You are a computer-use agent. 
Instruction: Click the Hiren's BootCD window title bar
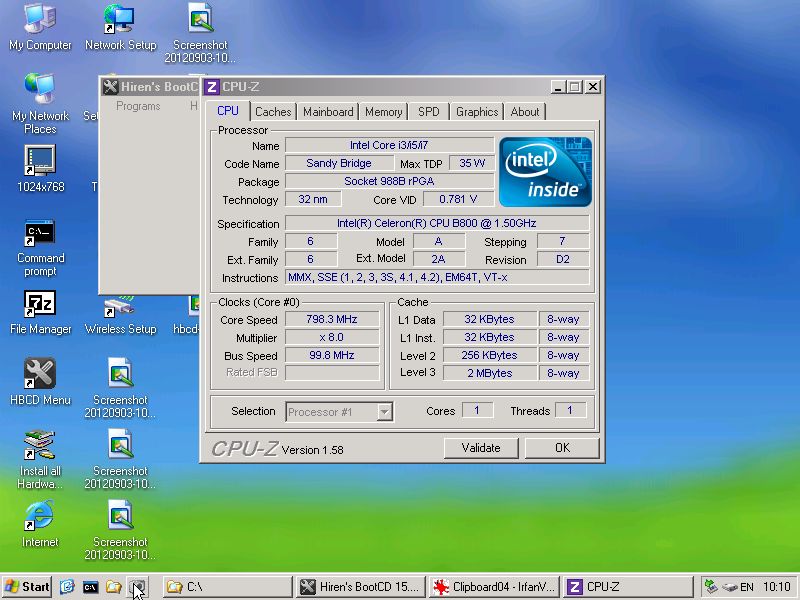pos(150,87)
